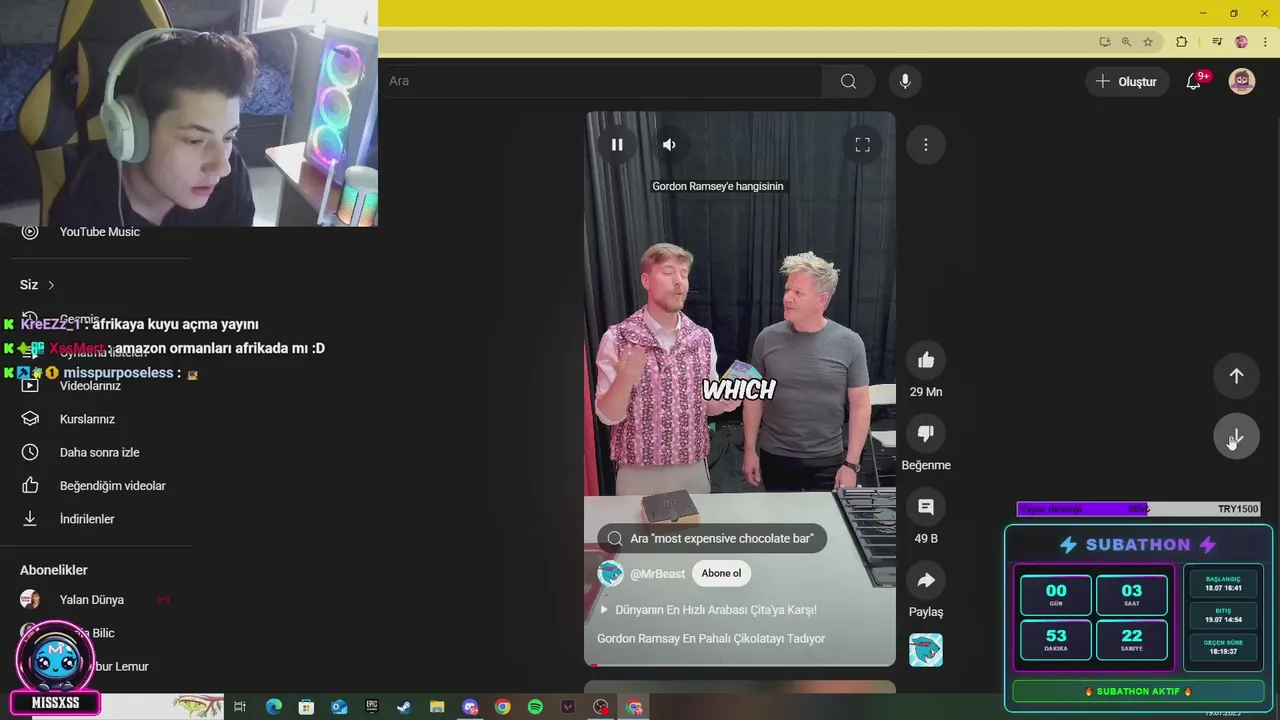Open the browser zoom indicator
The width and height of the screenshot is (1280, 720).
click(1126, 42)
